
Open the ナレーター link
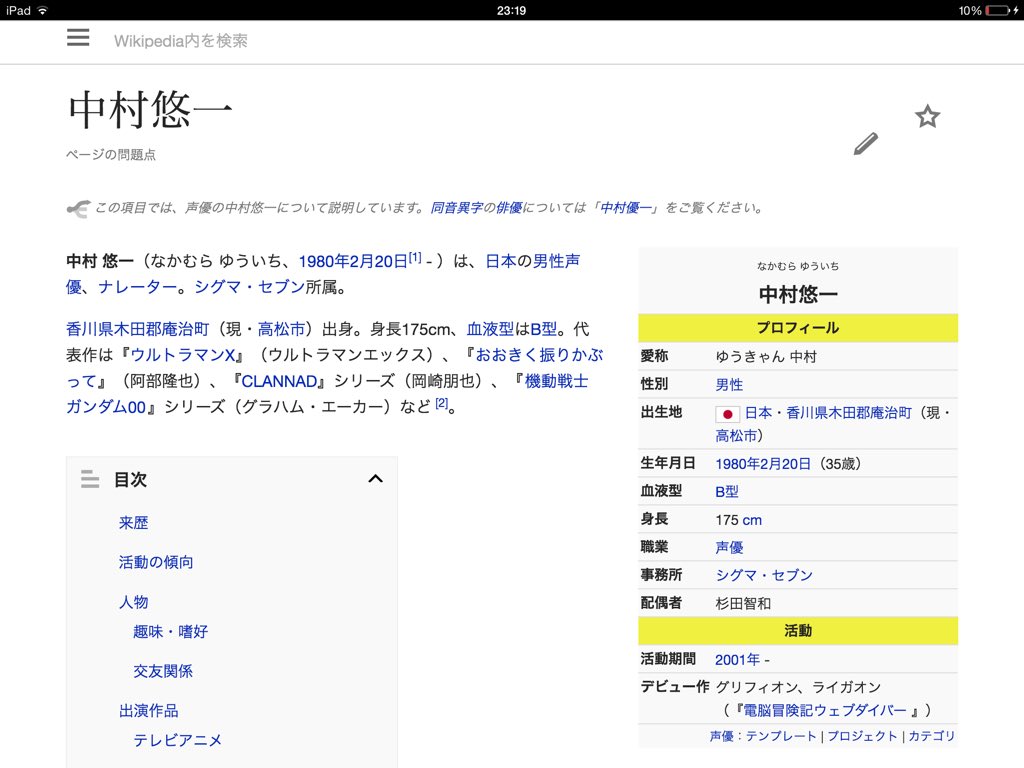click(138, 287)
